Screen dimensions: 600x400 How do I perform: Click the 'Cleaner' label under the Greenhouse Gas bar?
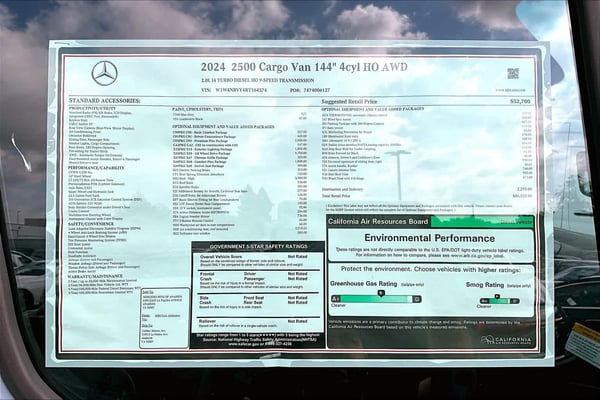(338, 305)
